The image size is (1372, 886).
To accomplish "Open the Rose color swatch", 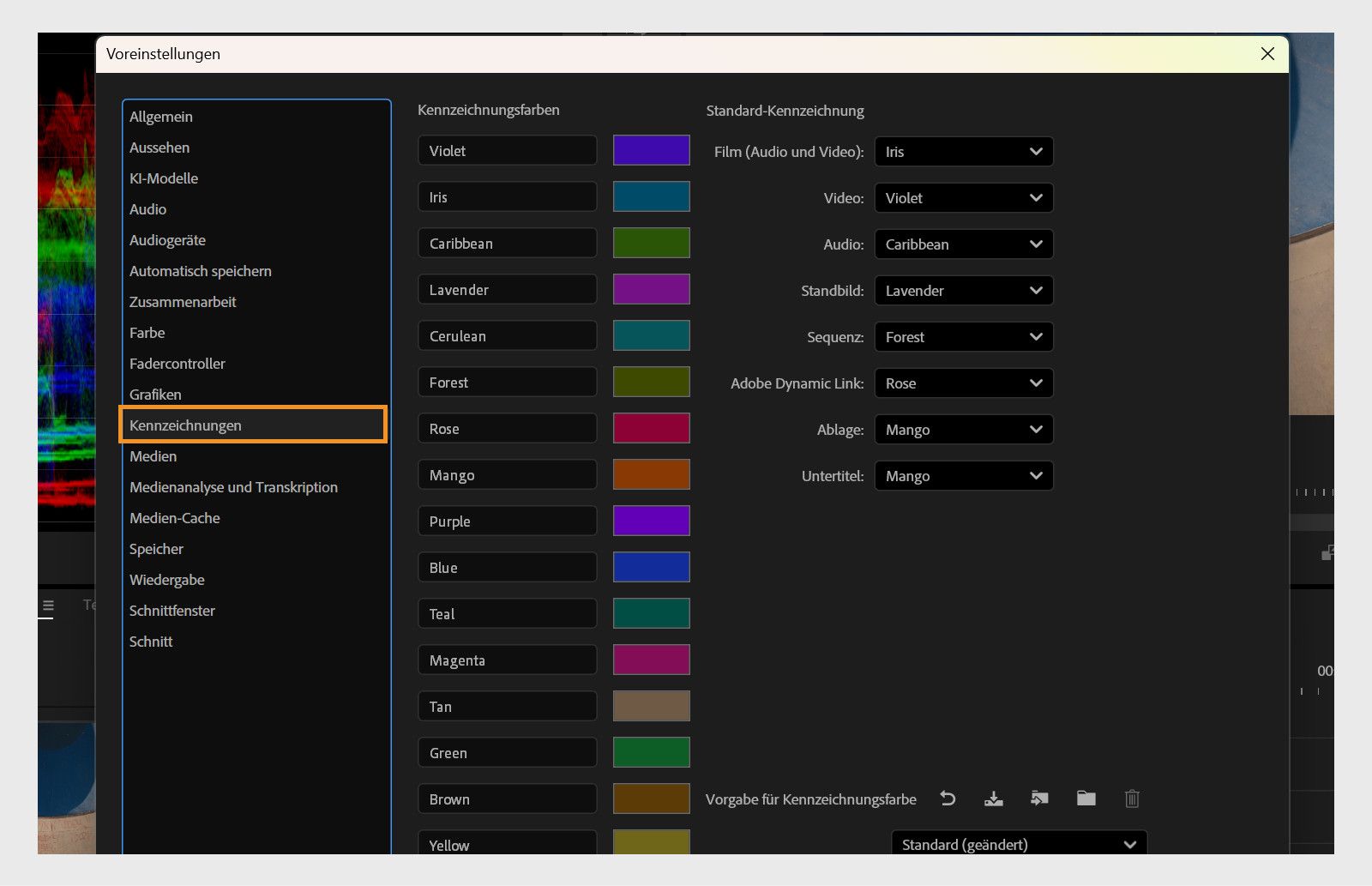I will [652, 428].
